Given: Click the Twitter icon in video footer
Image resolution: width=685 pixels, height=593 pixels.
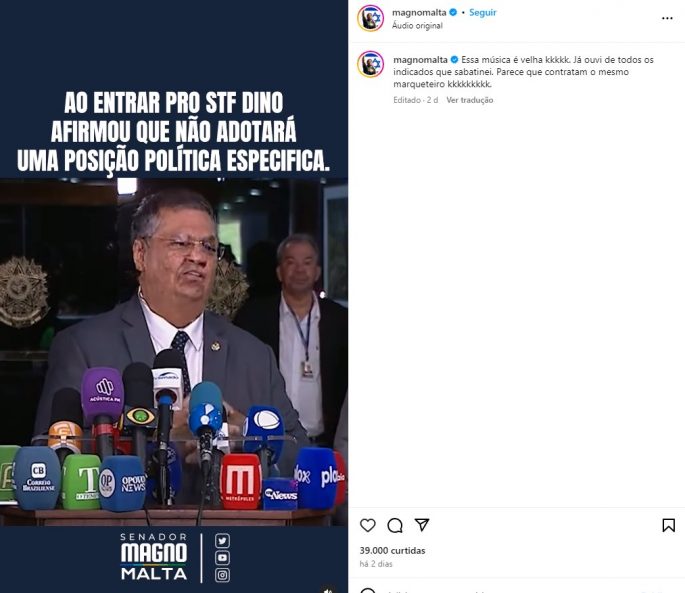Looking at the screenshot, I should click(x=222, y=541).
